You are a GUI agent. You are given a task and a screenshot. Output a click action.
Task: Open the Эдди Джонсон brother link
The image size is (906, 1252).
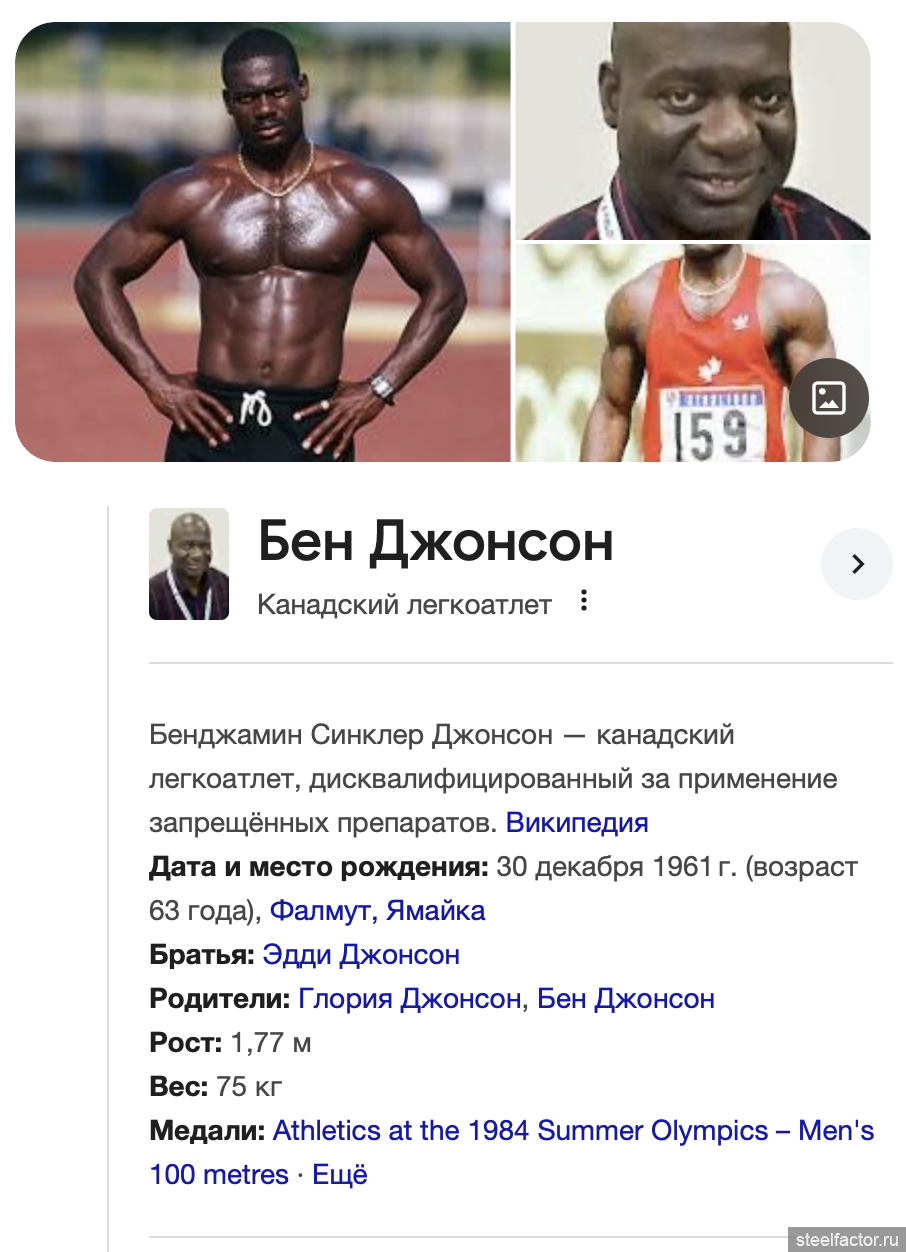pos(361,955)
